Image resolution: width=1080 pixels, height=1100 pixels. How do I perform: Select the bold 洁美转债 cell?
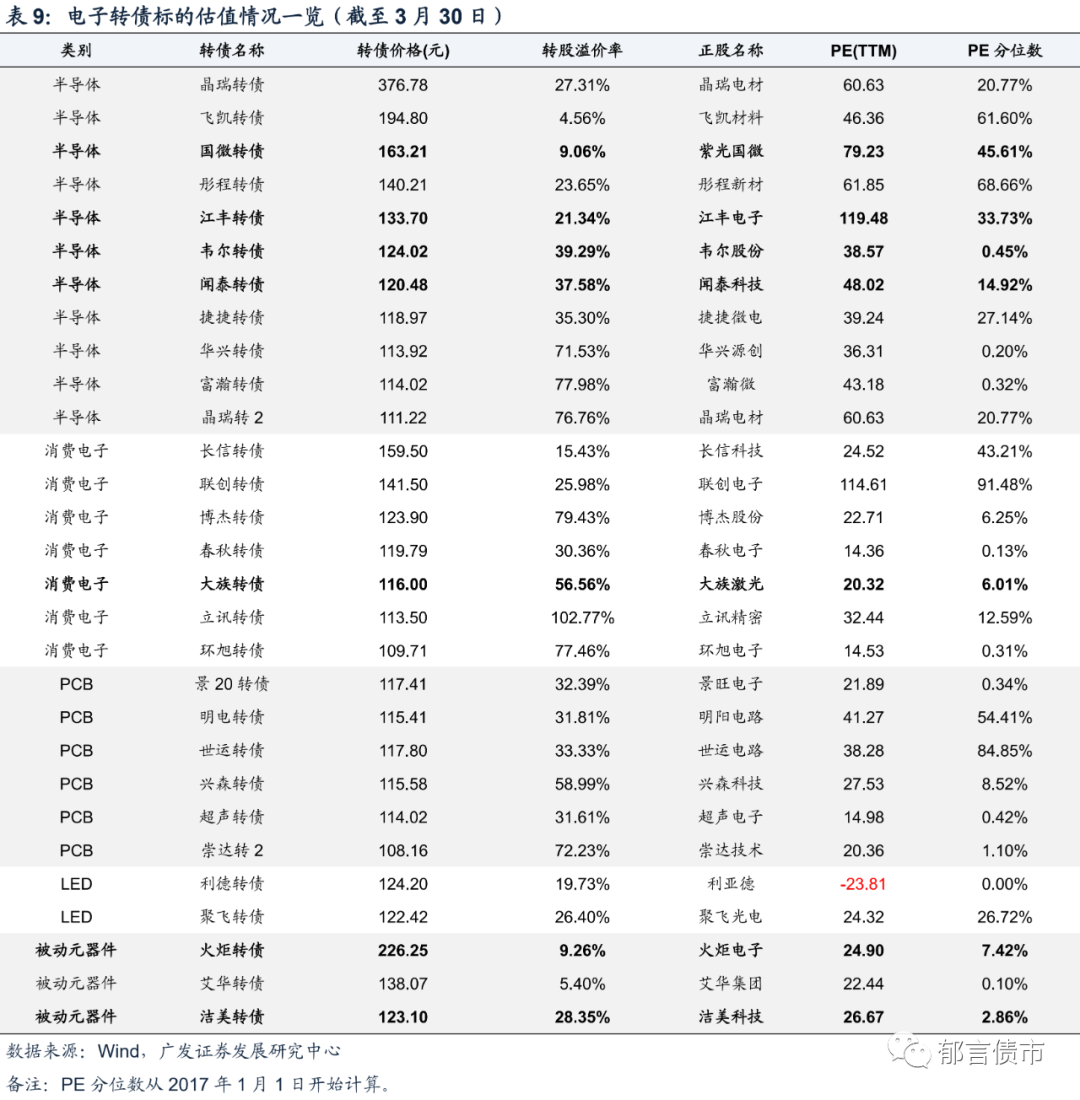(232, 1016)
